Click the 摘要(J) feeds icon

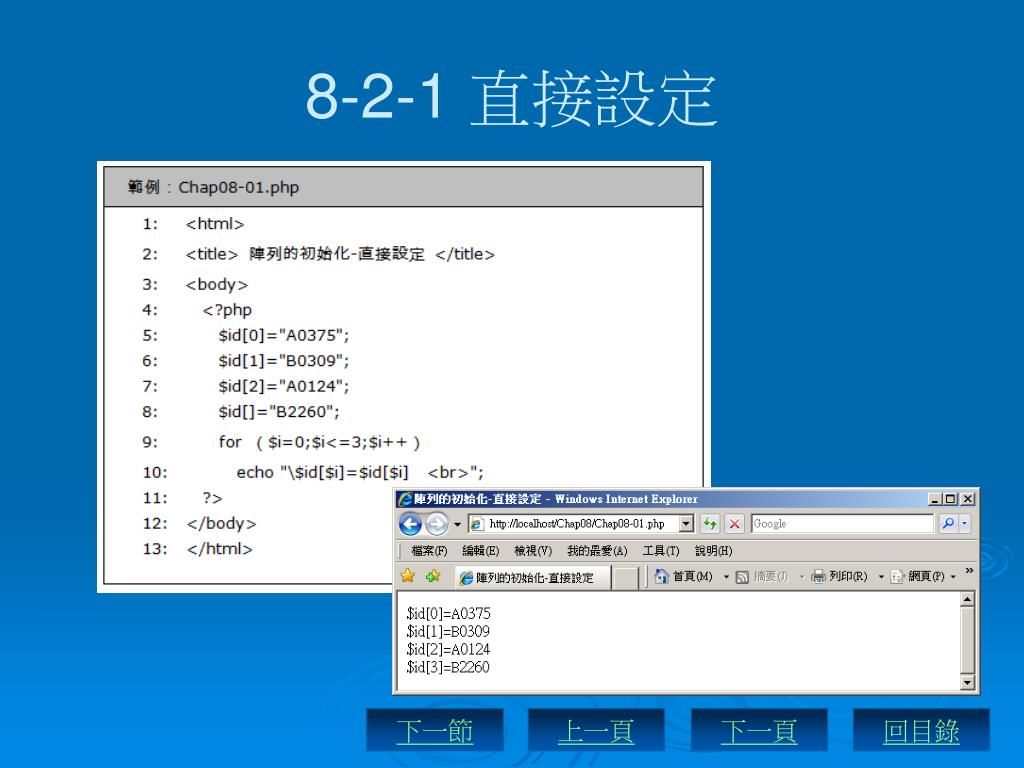pyautogui.click(x=742, y=577)
